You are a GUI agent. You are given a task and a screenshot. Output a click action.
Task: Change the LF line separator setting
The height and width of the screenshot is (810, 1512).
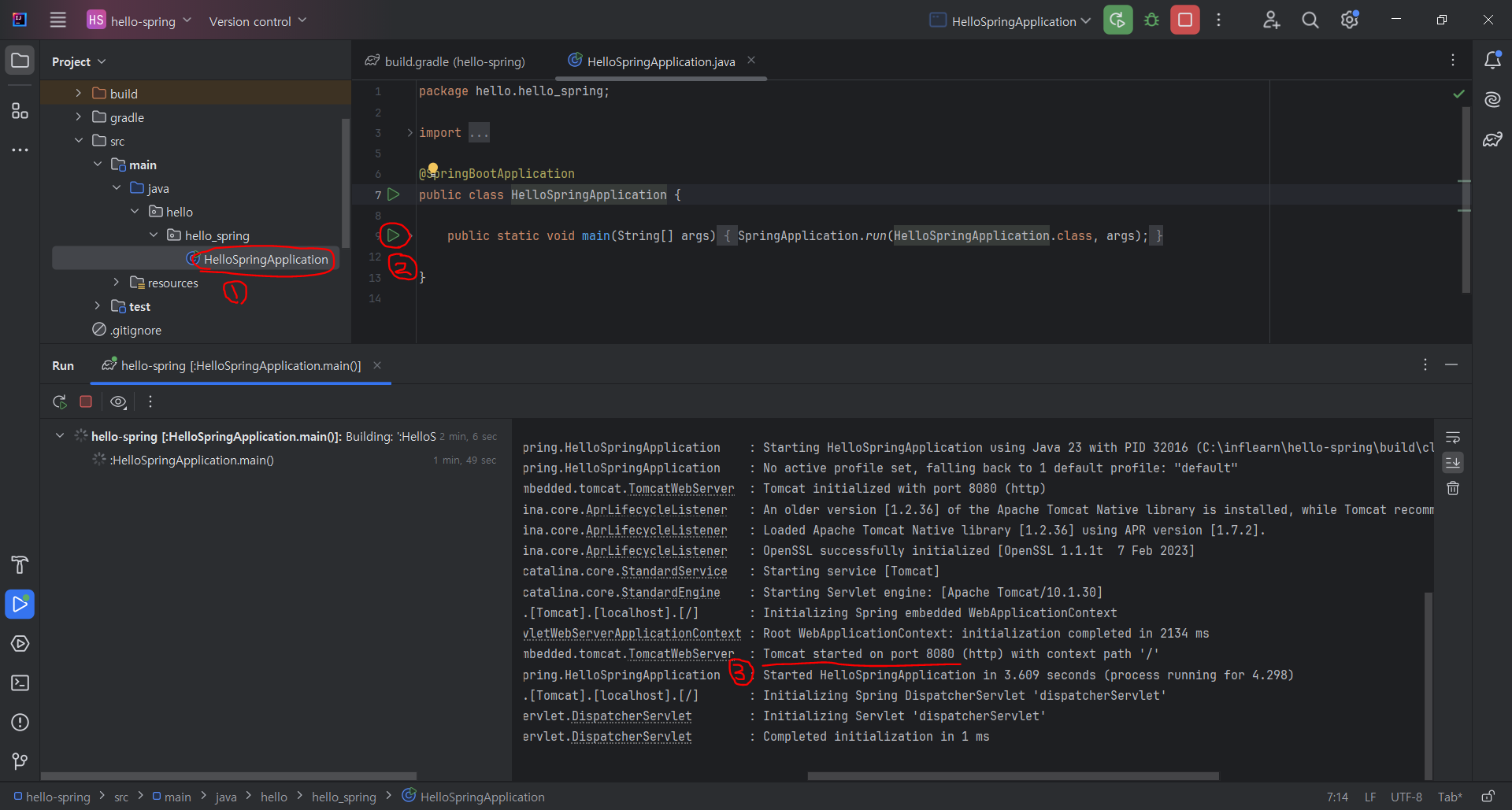click(x=1370, y=797)
